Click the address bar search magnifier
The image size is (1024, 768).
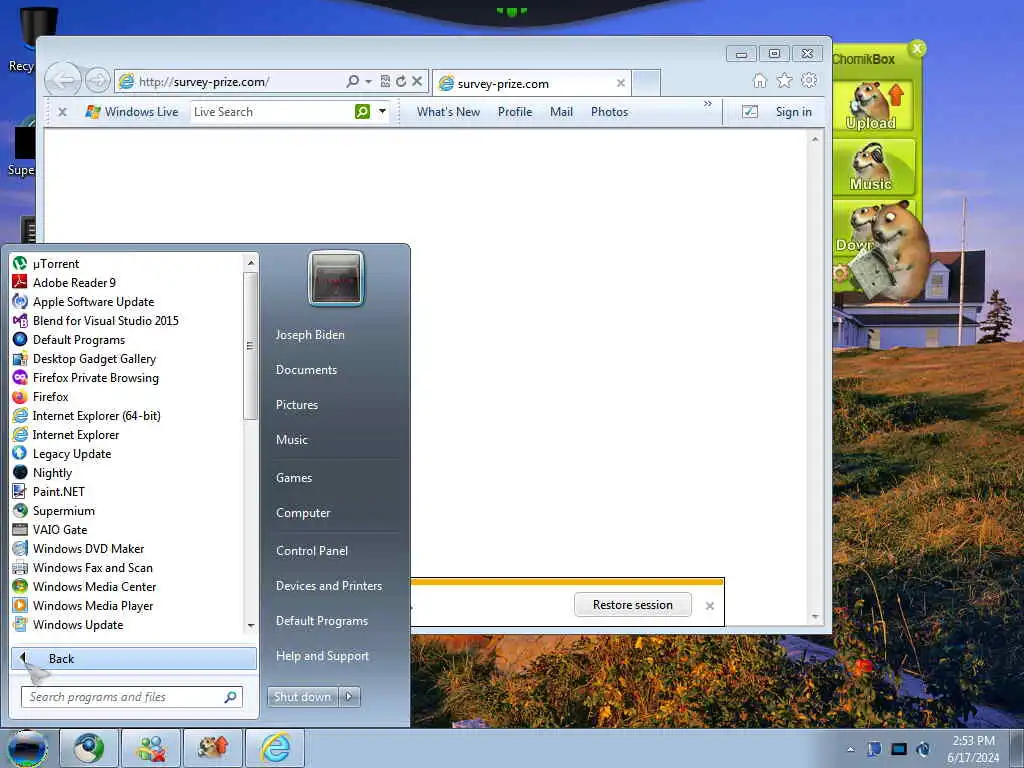click(353, 81)
